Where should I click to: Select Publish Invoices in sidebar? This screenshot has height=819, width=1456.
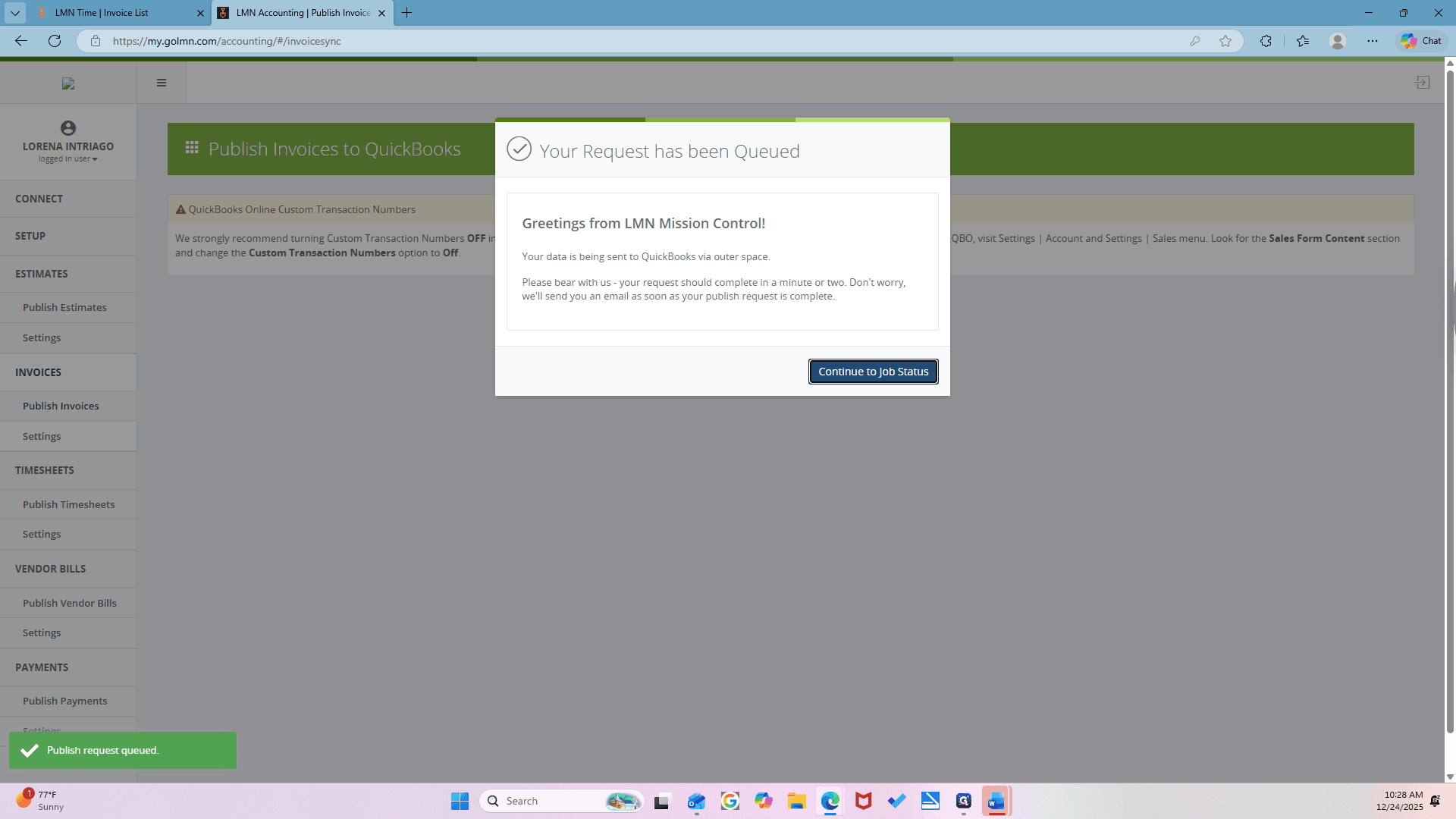click(68, 406)
